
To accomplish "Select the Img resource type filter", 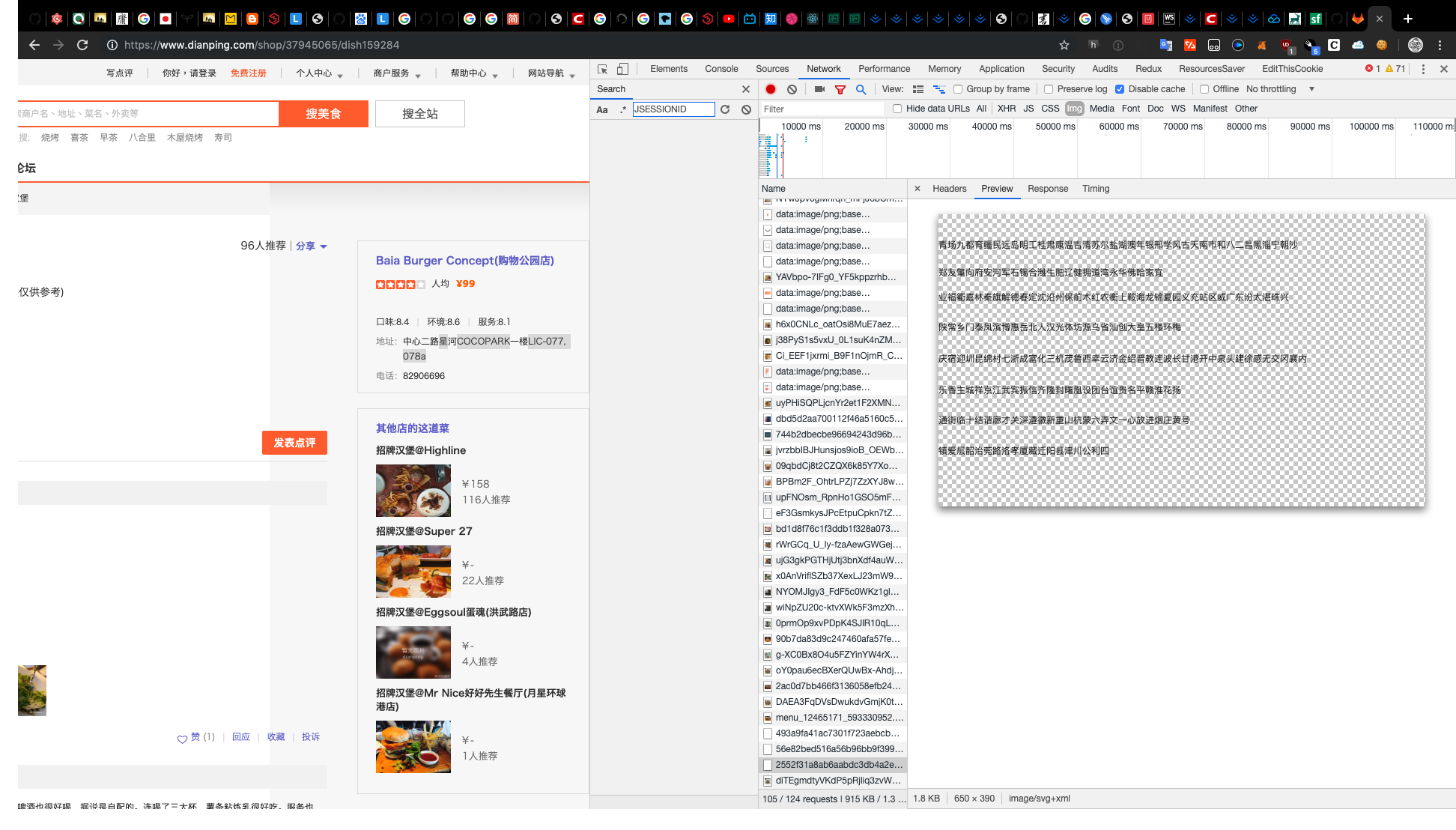I will click(x=1075, y=109).
